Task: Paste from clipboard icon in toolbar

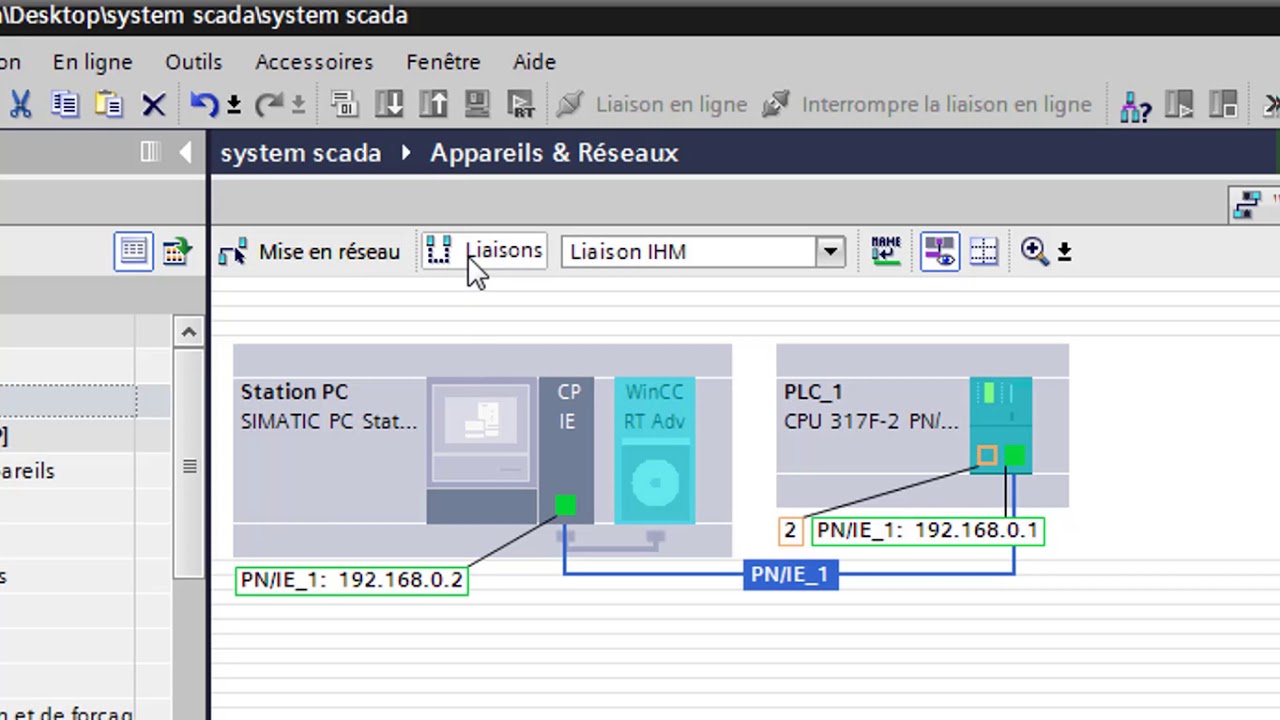Action: click(x=109, y=104)
